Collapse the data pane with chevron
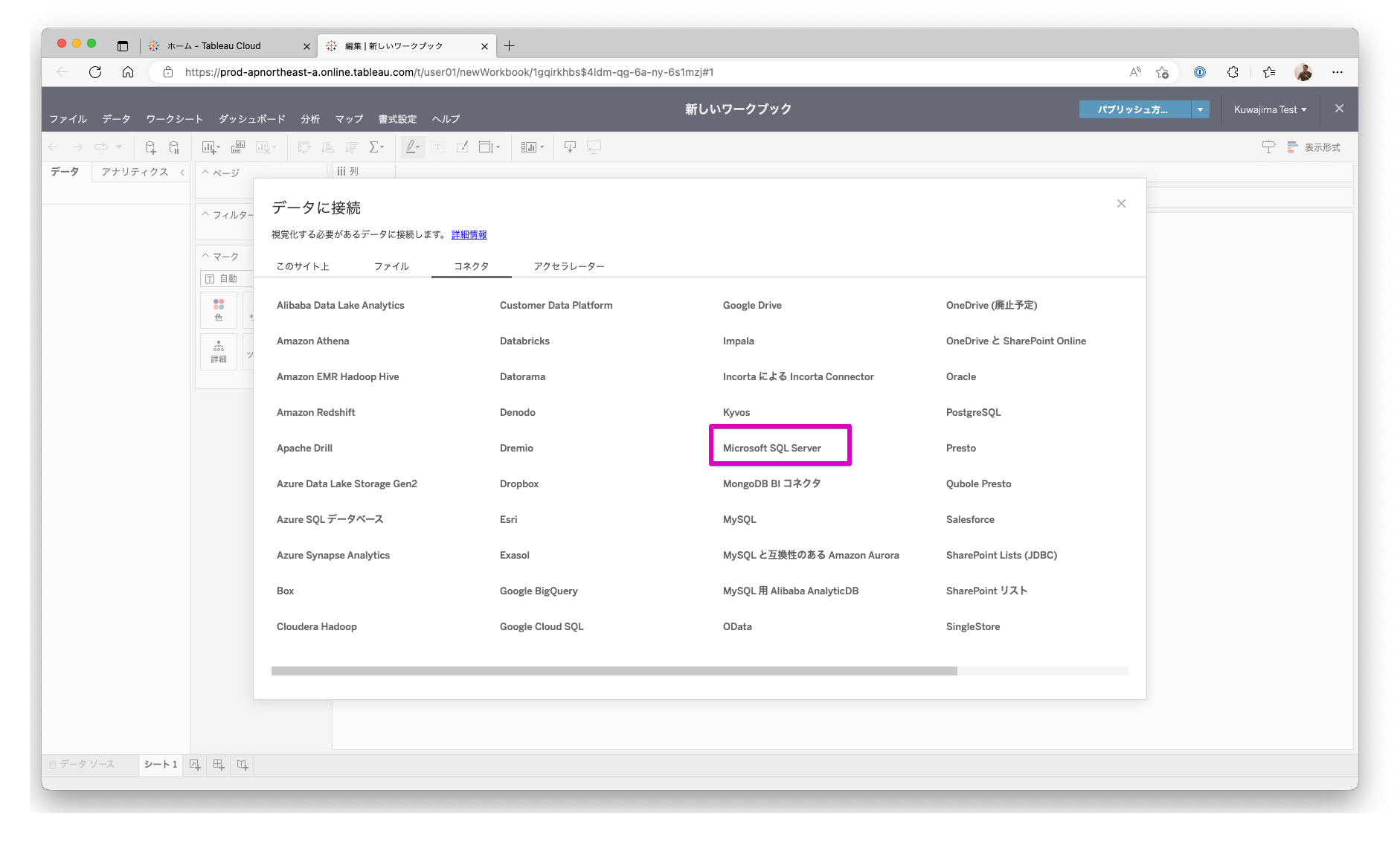 tap(182, 172)
